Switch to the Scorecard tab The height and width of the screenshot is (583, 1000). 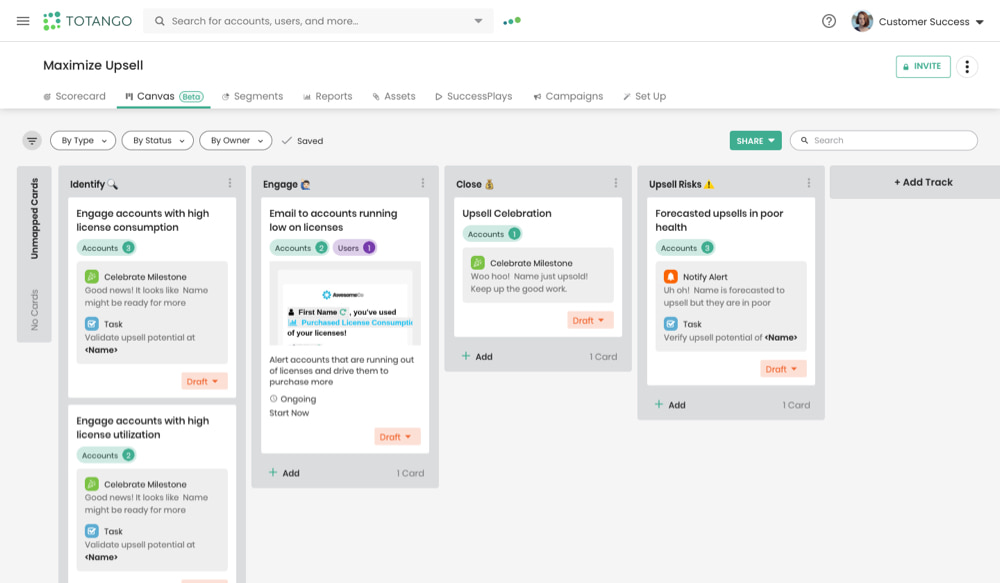[75, 96]
